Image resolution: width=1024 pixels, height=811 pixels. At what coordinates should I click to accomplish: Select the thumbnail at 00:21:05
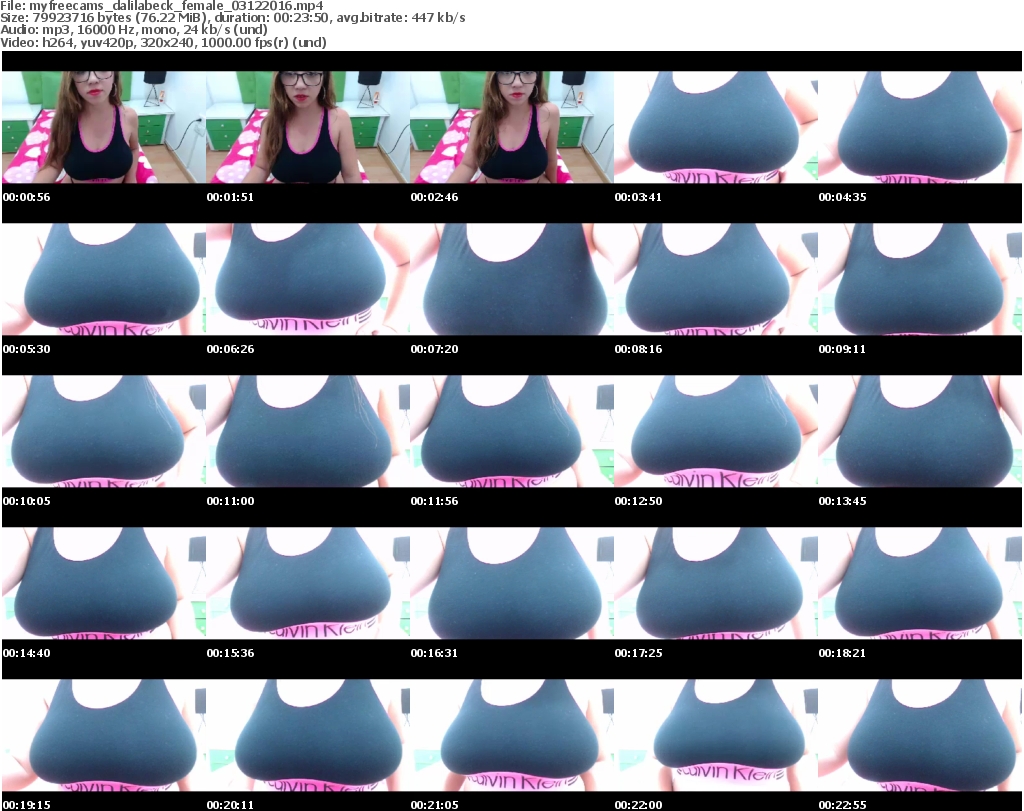tap(512, 735)
